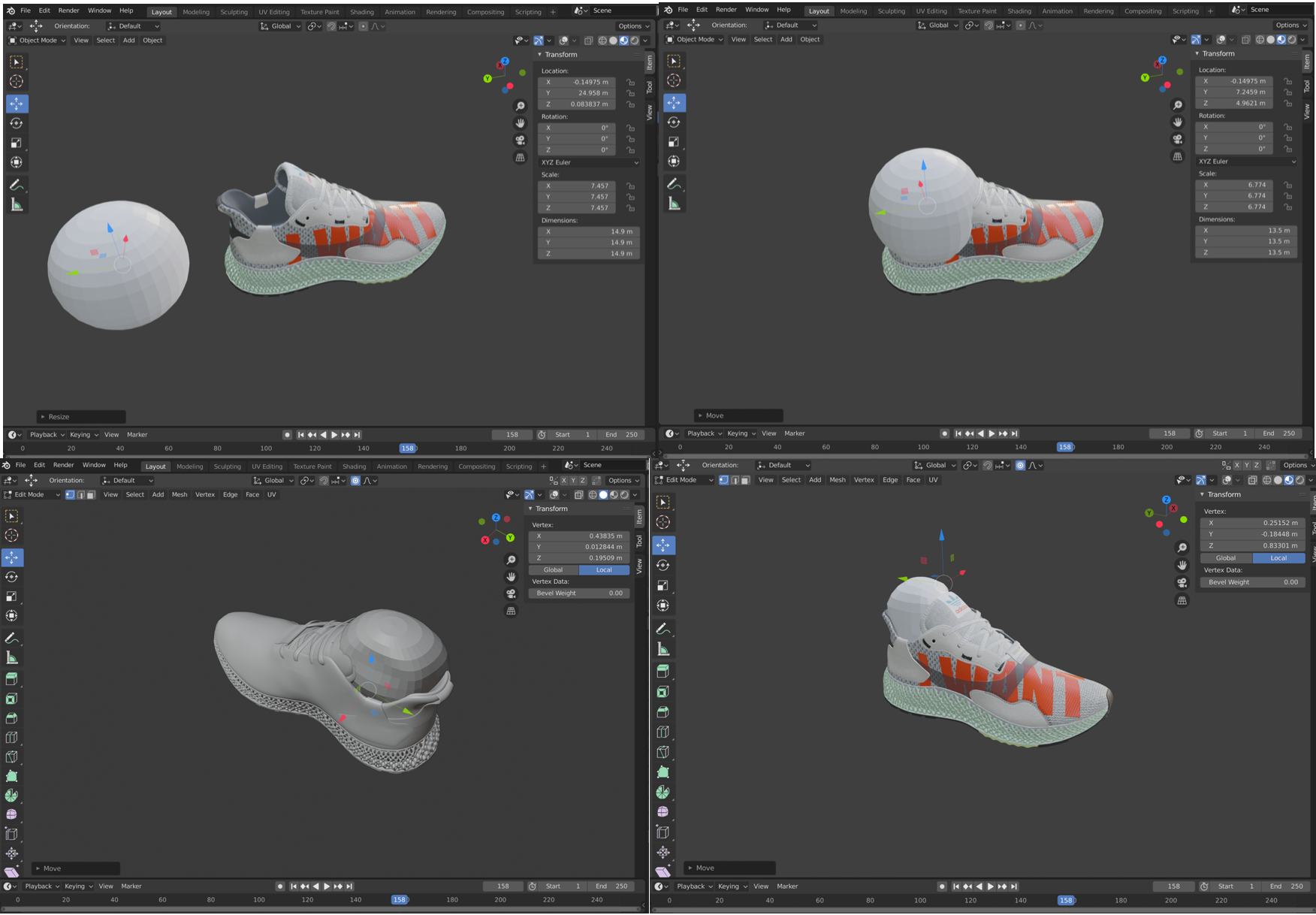Open Playback dropdown in bottom-right timeline
This screenshot has width=1316, height=915.
(694, 886)
